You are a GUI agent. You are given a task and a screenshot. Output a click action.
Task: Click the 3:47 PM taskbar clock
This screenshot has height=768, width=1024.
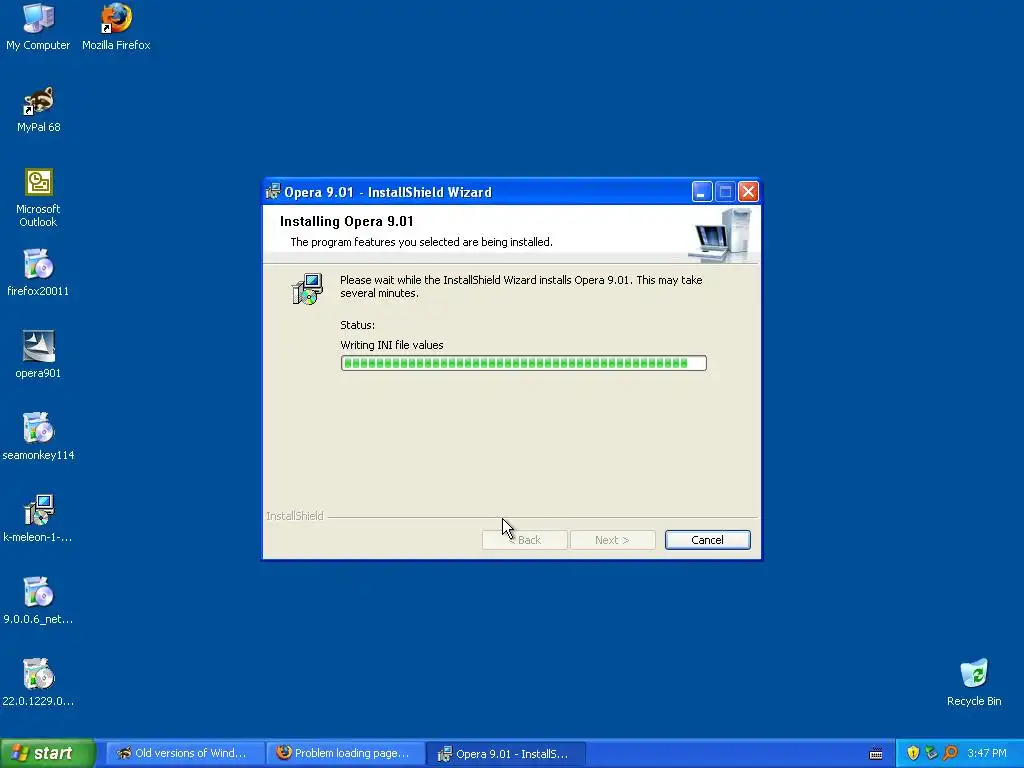pos(987,754)
